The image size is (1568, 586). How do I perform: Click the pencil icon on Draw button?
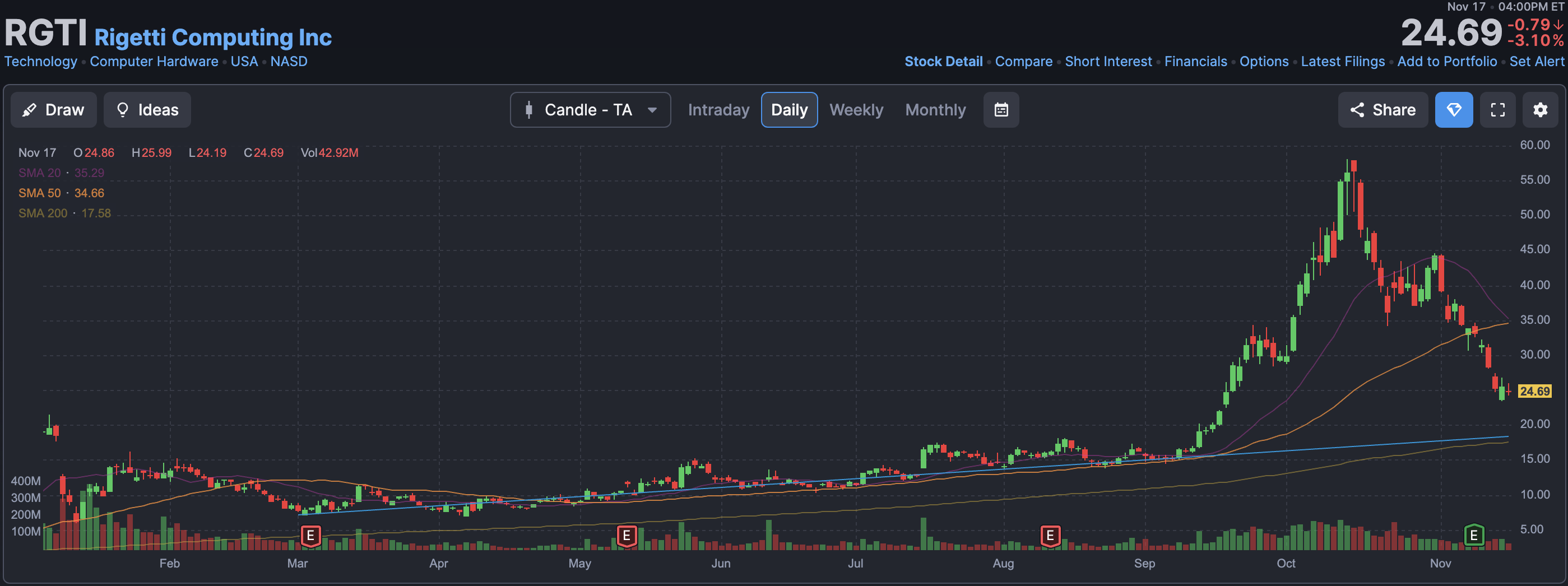tap(29, 110)
